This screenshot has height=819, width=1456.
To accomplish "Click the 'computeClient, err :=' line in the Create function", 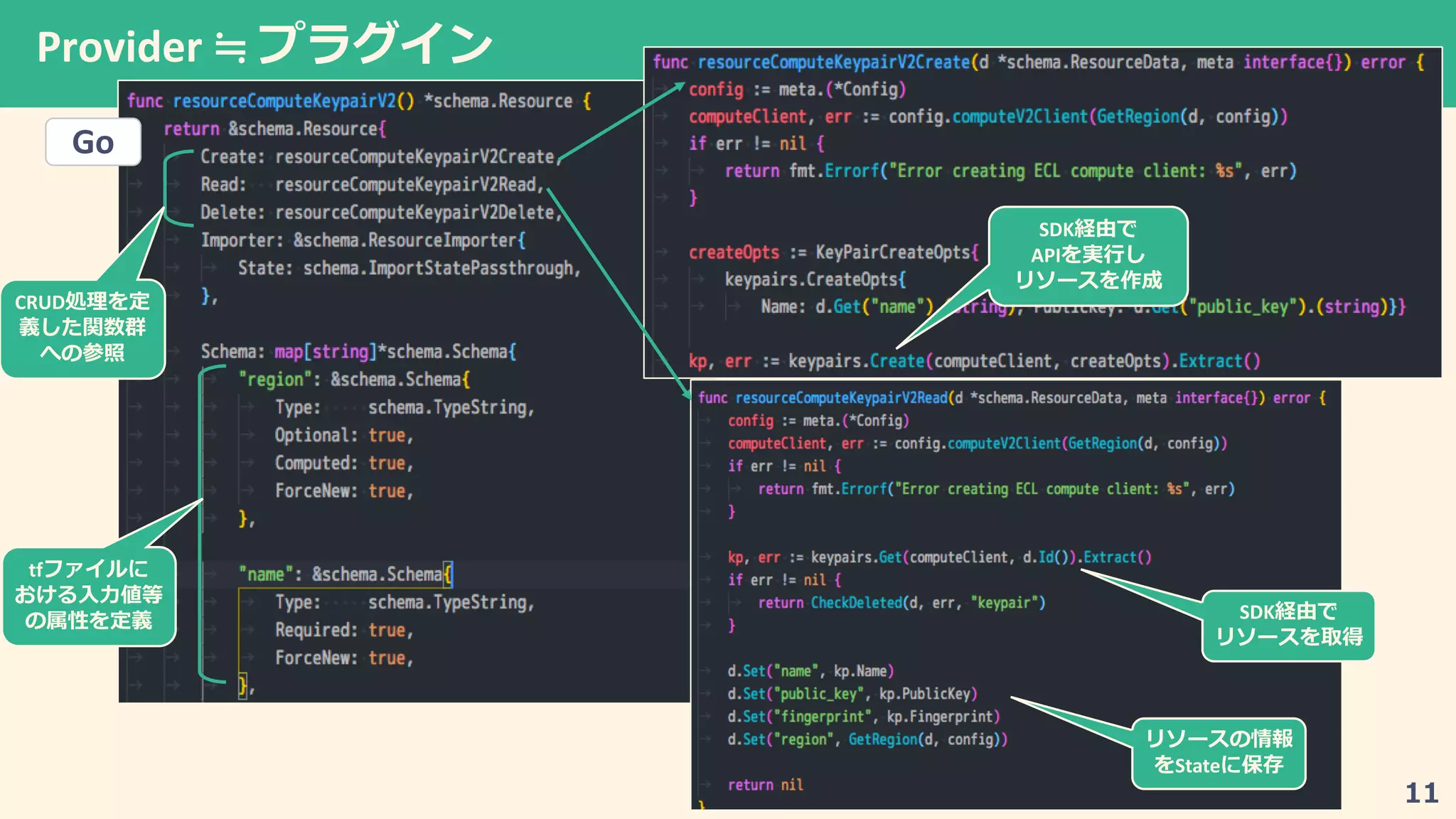I will (988, 116).
